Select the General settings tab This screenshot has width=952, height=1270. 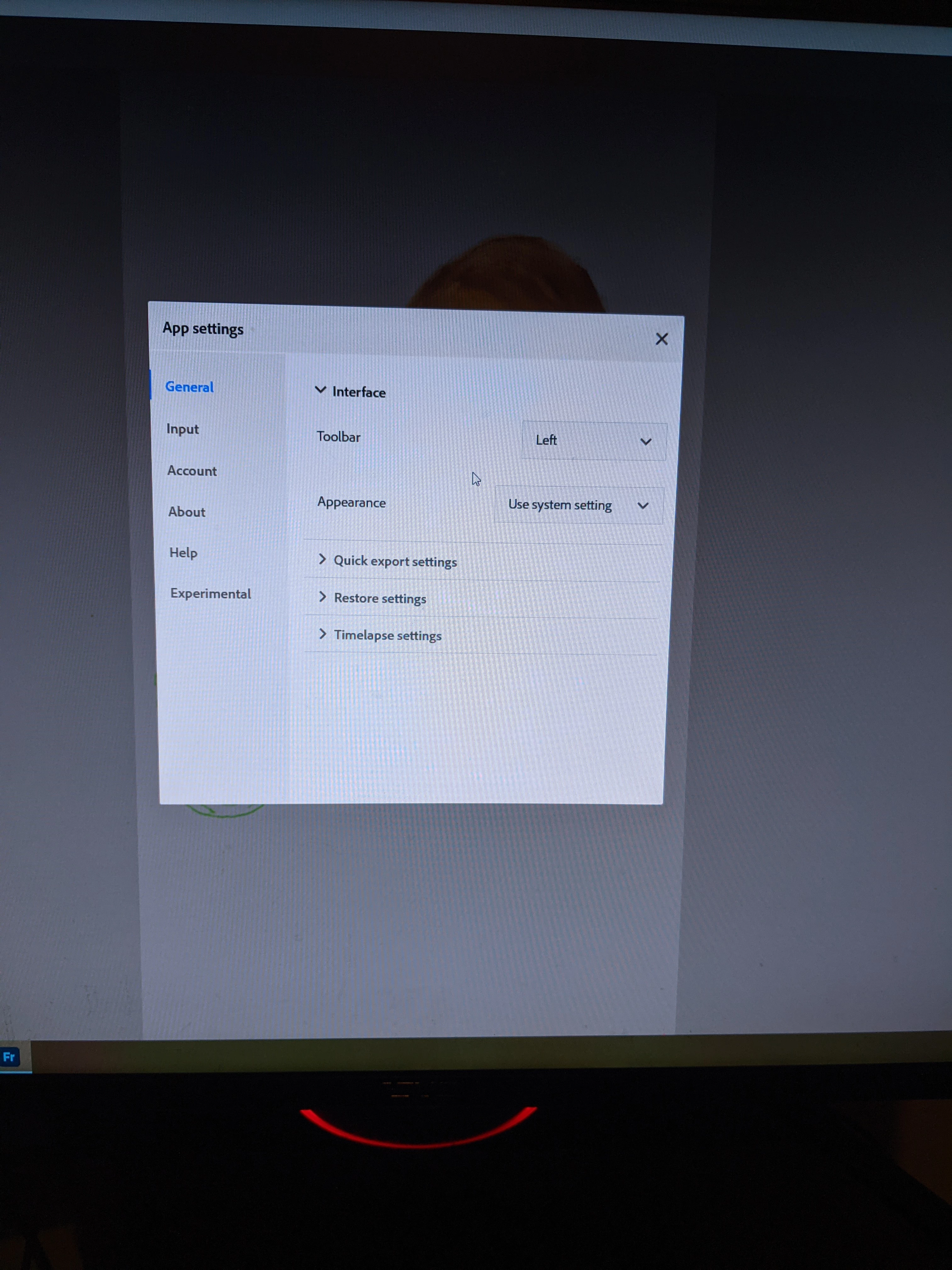(x=190, y=387)
